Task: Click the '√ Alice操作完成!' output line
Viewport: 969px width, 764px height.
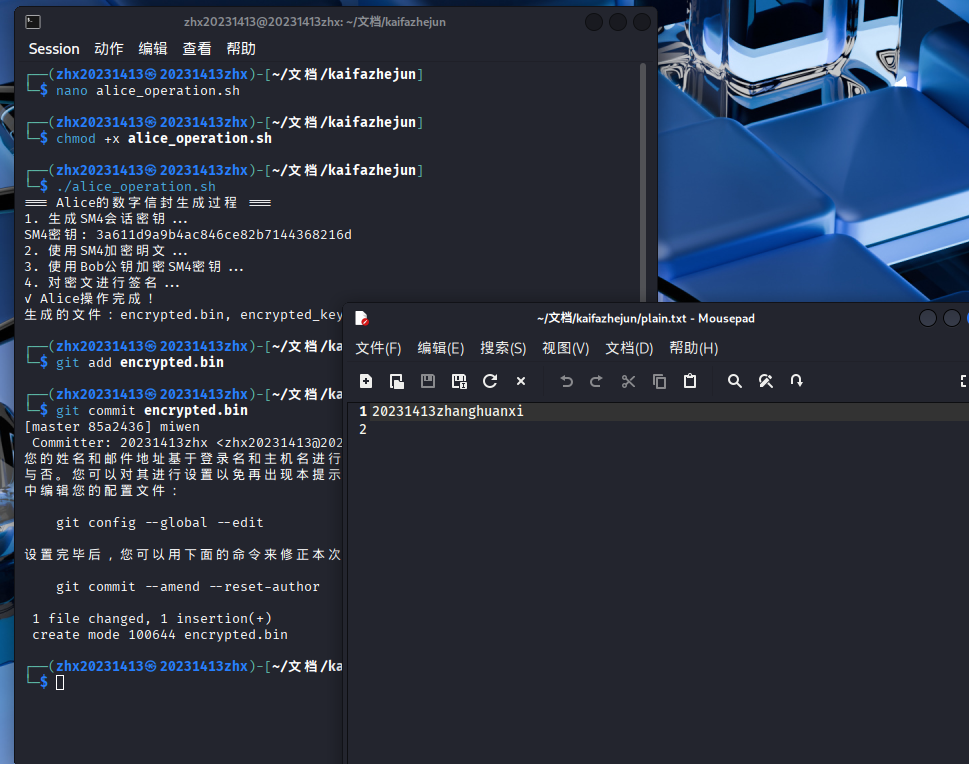Action: (x=90, y=299)
